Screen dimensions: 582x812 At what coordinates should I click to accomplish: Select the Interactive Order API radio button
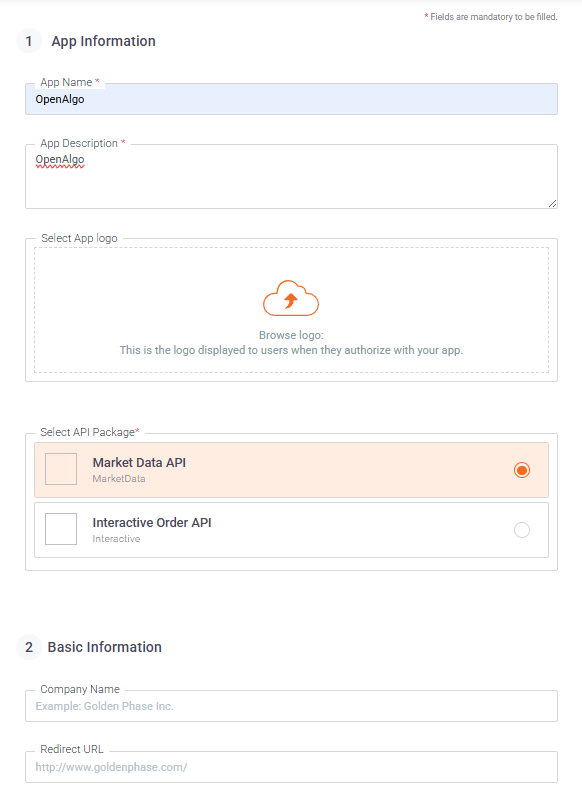[x=521, y=530]
